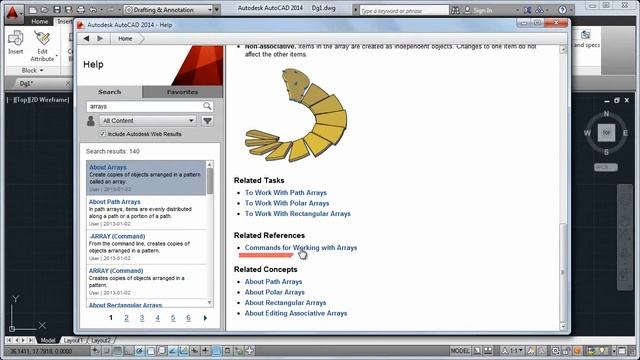The image size is (640, 360).
Task: Open To Work With Path Arrays link
Action: click(286, 193)
